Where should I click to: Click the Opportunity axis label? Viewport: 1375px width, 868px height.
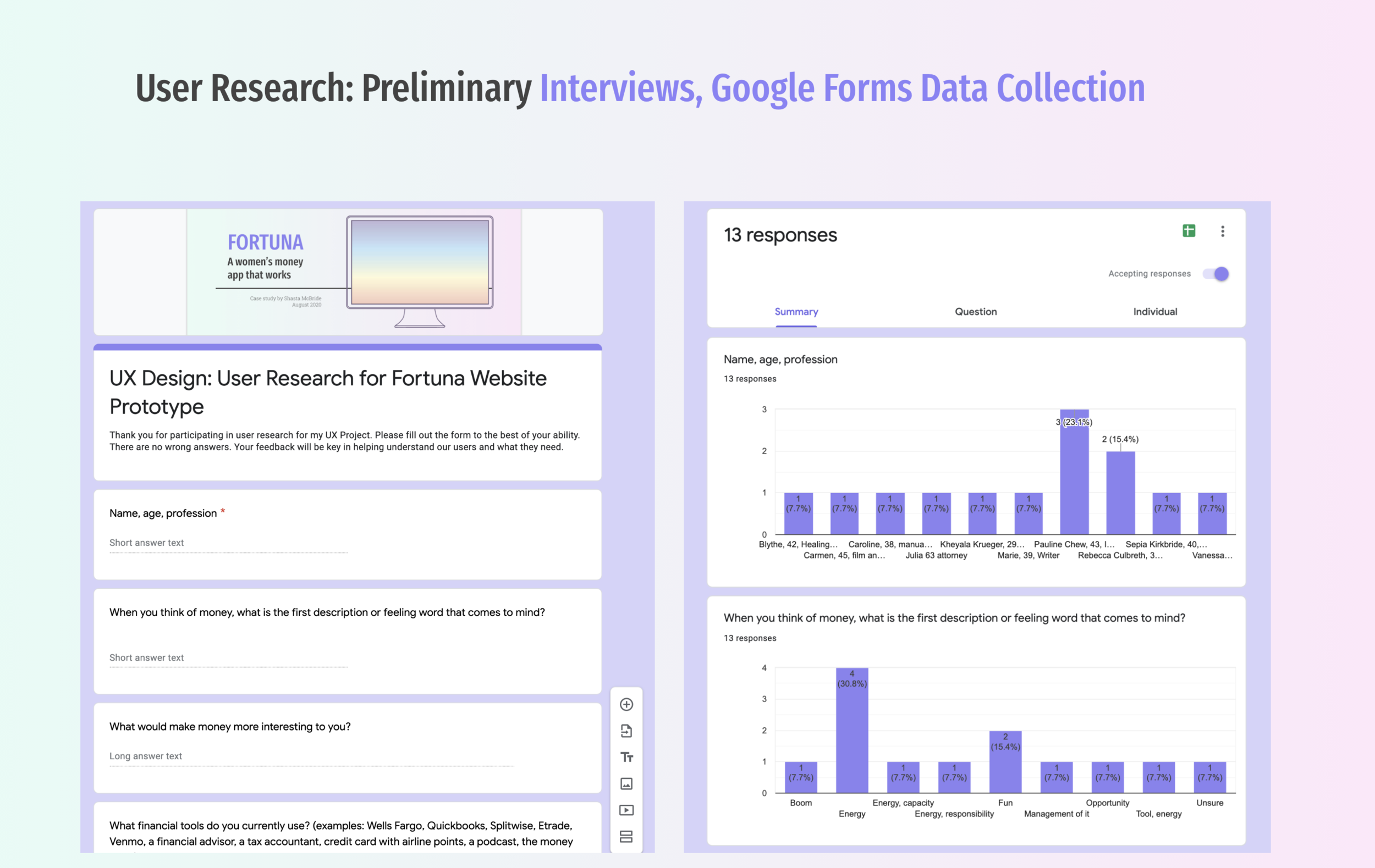(1108, 803)
